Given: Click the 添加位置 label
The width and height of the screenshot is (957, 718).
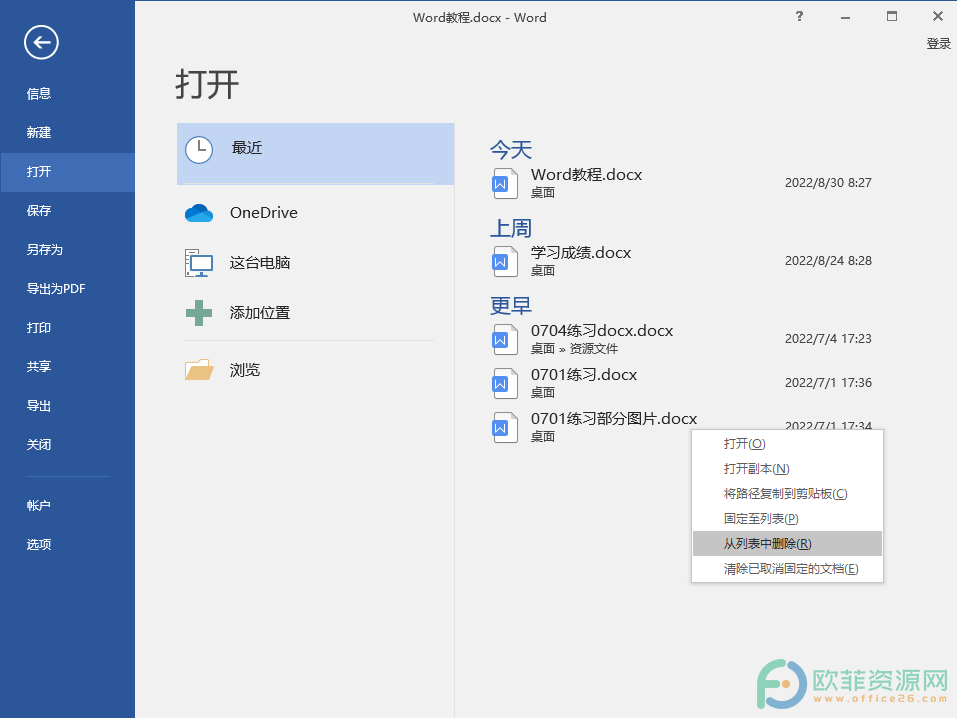Looking at the screenshot, I should (259, 313).
